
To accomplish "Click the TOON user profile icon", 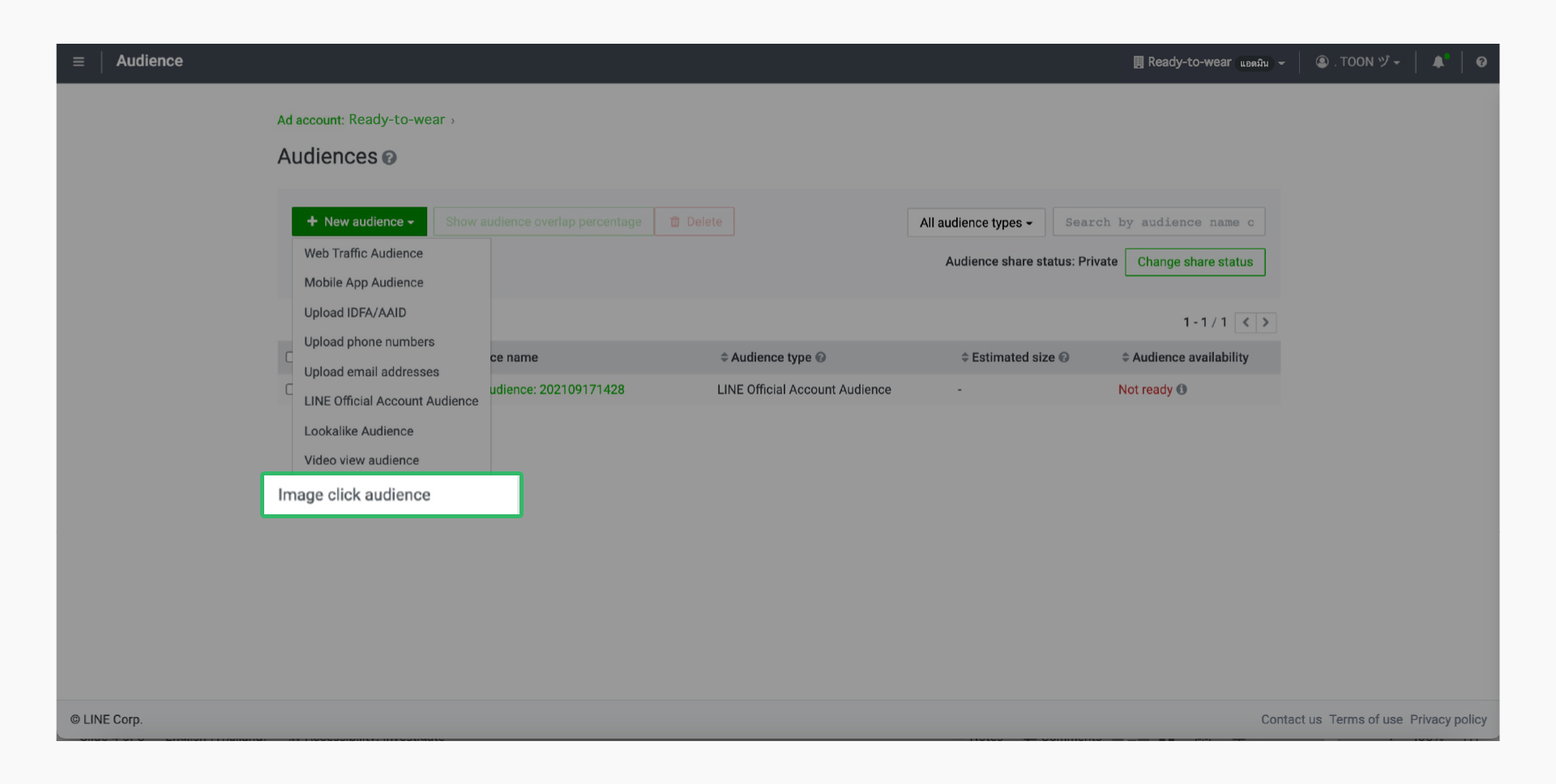I will 1322,62.
